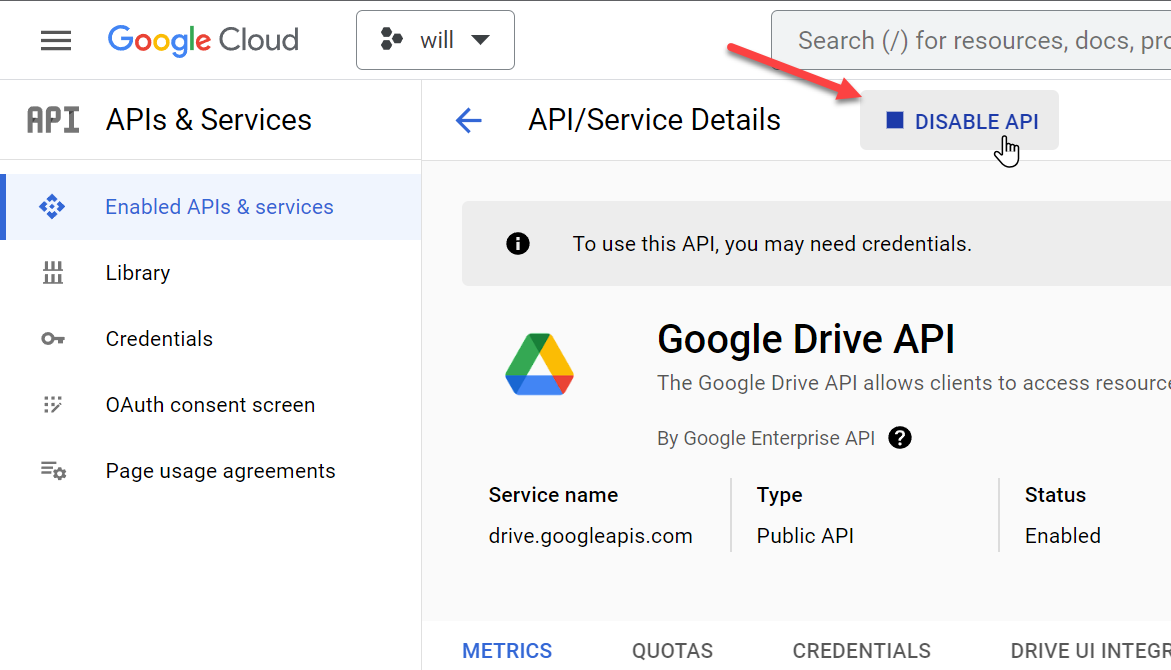The height and width of the screenshot is (670, 1171).
Task: Click the Enabled APIs diamond icon
Action: 52,207
